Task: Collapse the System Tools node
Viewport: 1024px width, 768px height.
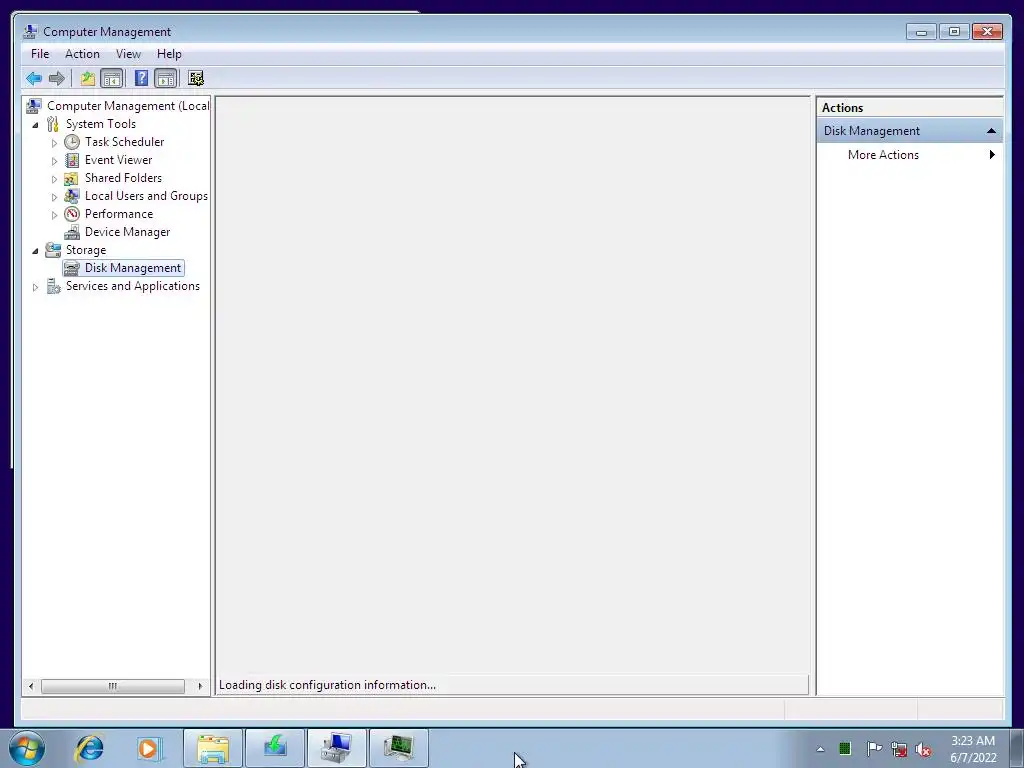Action: point(35,125)
